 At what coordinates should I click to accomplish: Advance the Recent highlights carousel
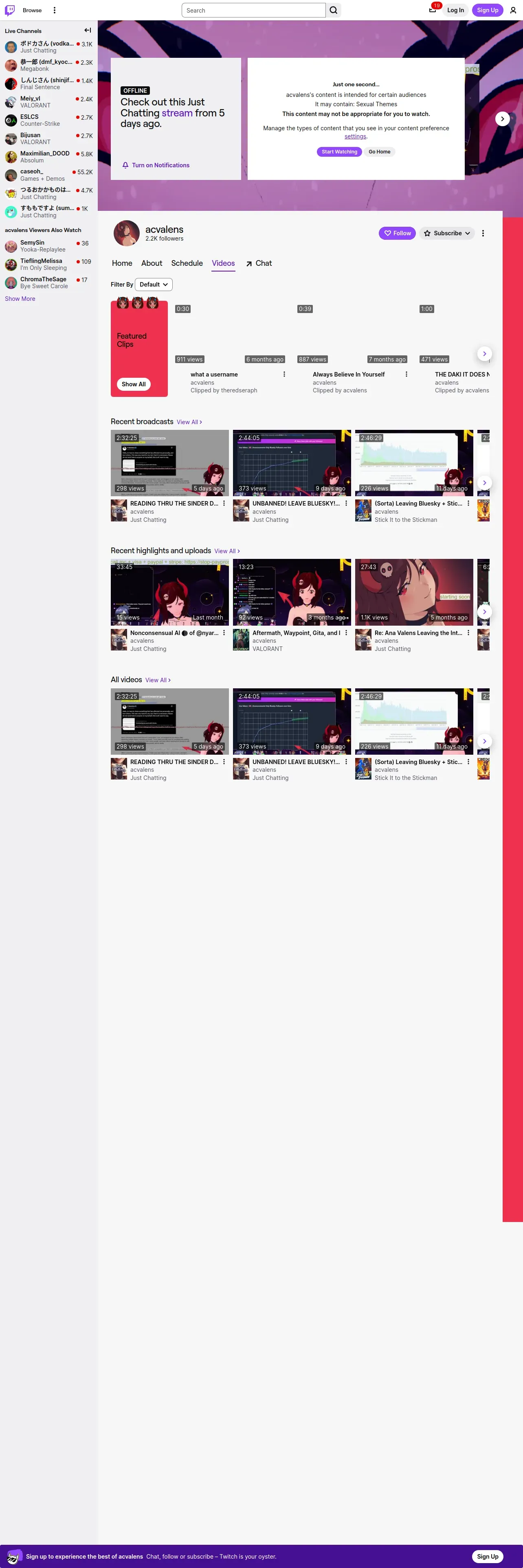pos(484,612)
